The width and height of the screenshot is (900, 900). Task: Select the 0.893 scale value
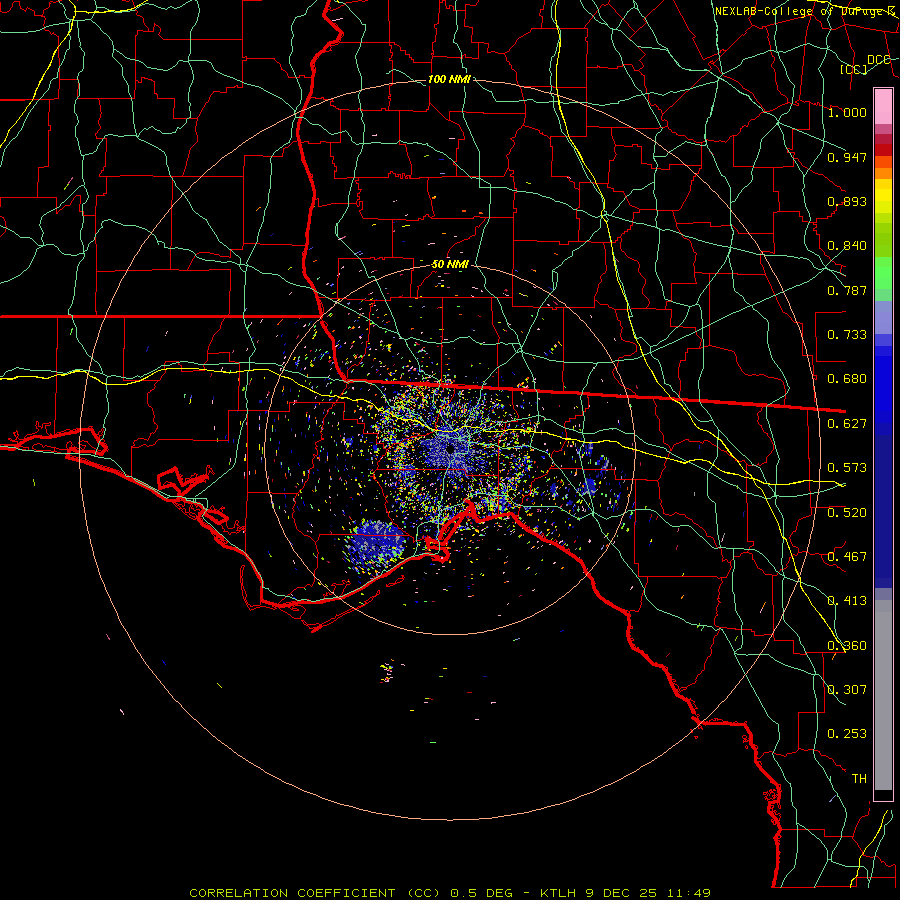[847, 201]
